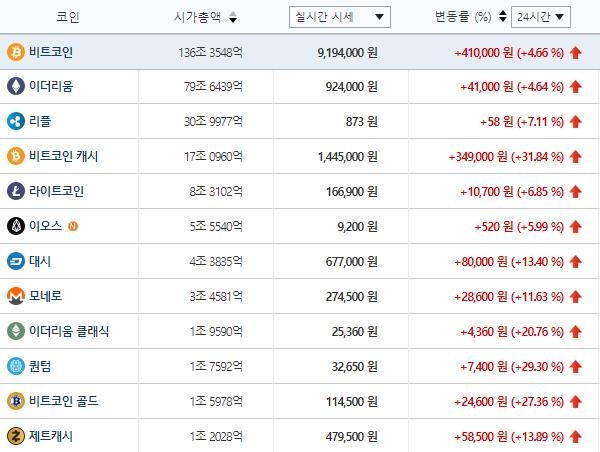Viewport: 600px width, 452px height.
Task: Click the Monero coin icon
Action: 16,296
